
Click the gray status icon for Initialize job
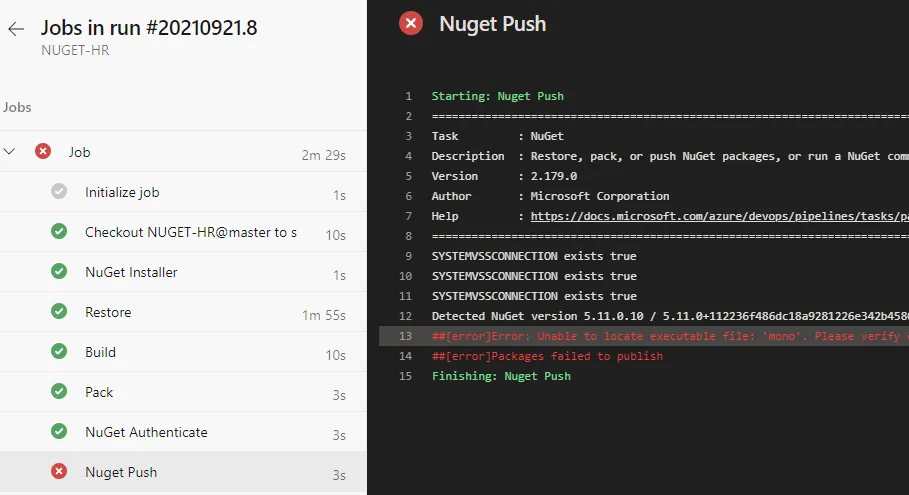tap(59, 191)
